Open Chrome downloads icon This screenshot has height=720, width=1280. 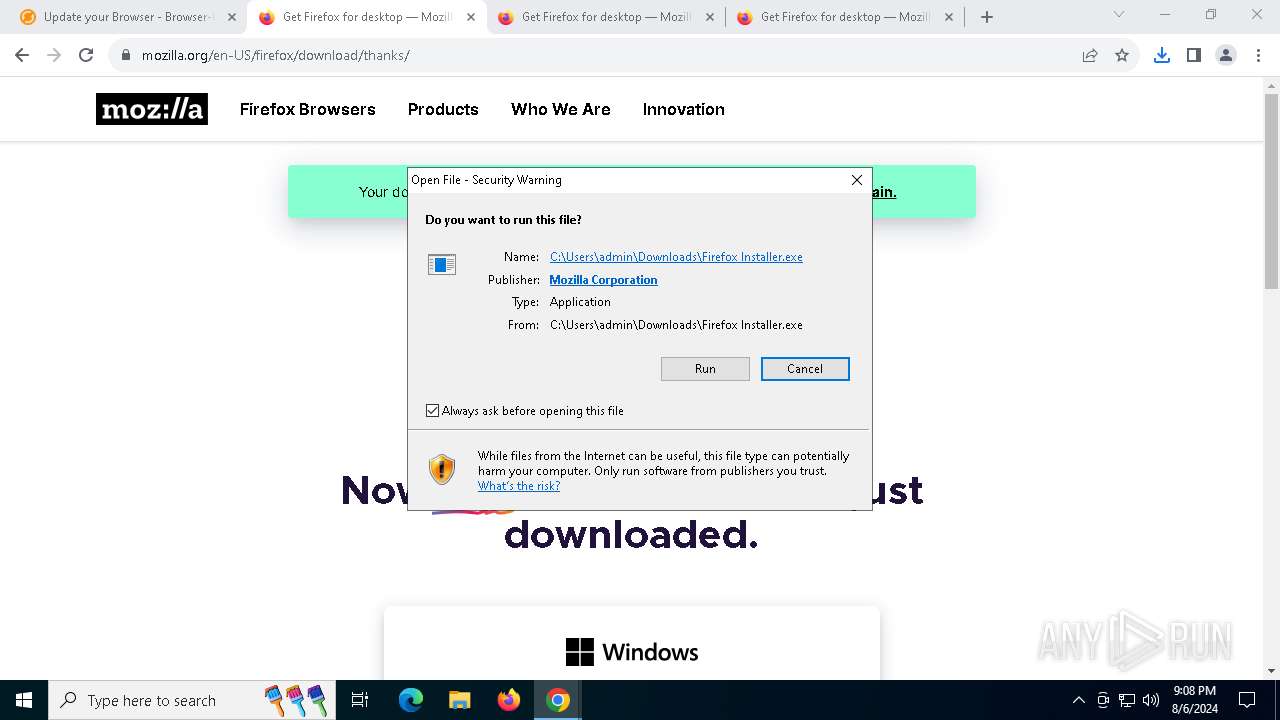1161,55
